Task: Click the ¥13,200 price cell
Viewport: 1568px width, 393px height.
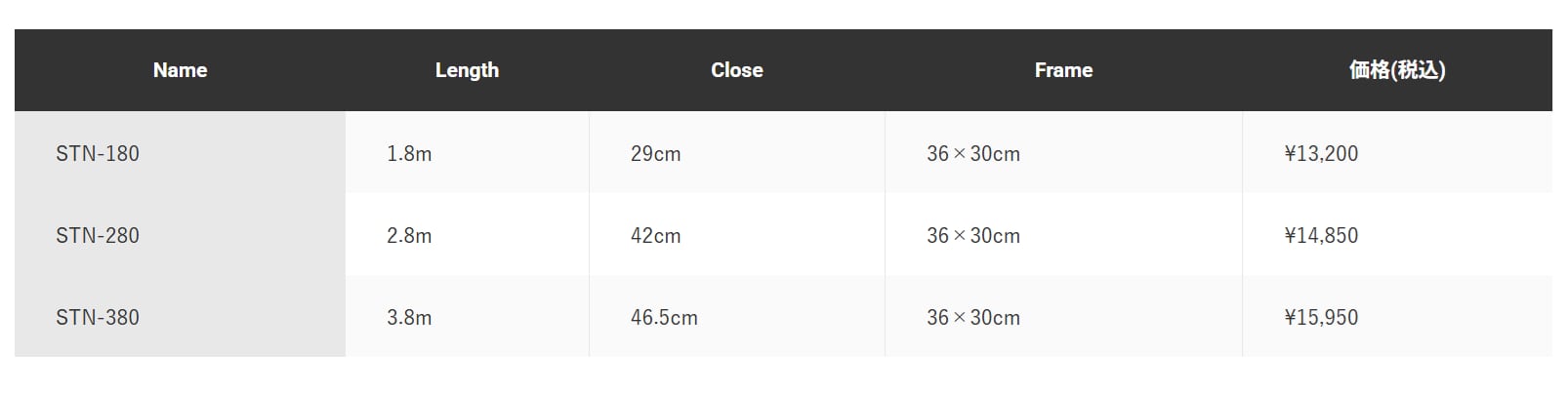Action: [x=1321, y=154]
